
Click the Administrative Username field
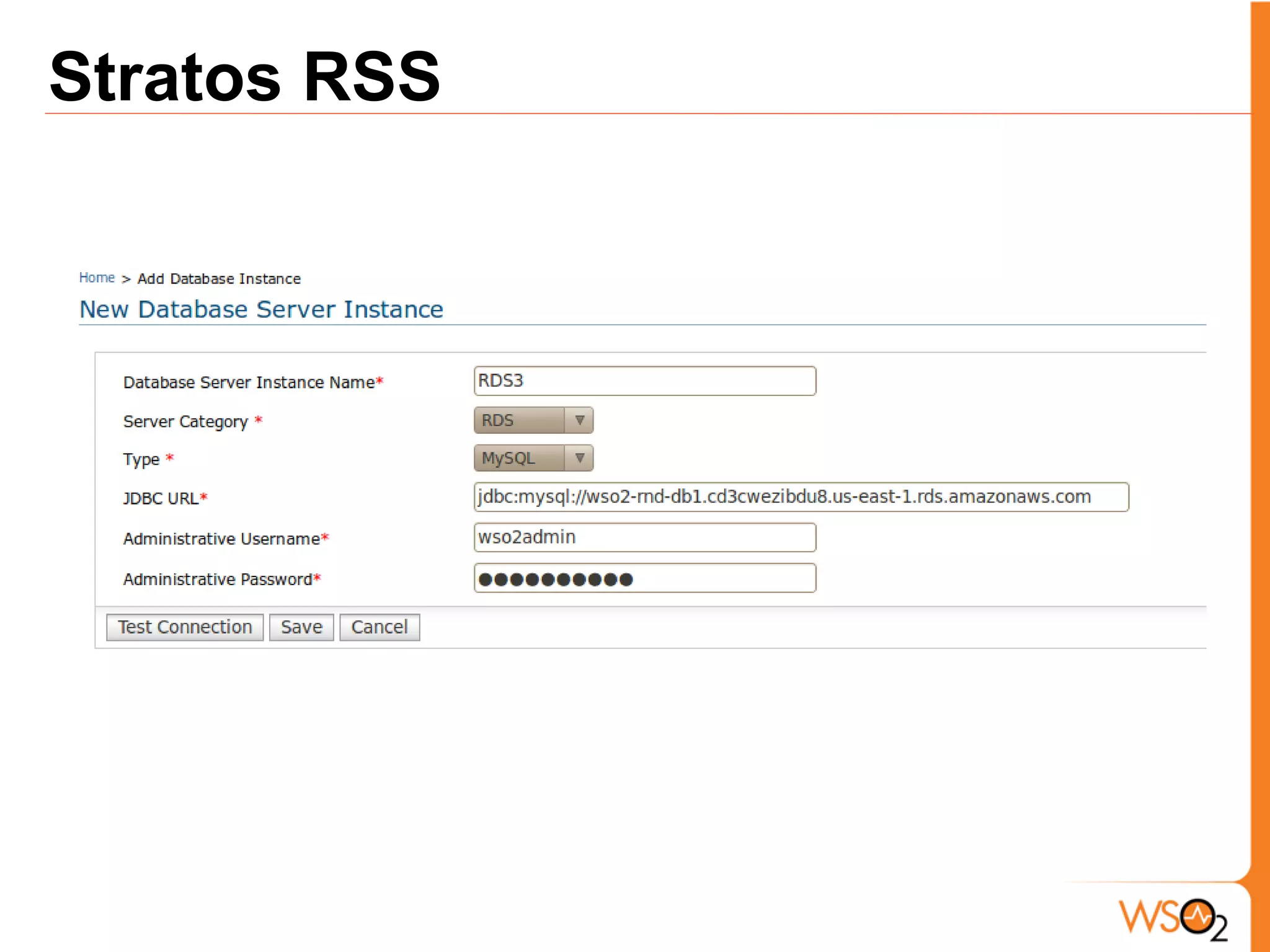(x=645, y=537)
